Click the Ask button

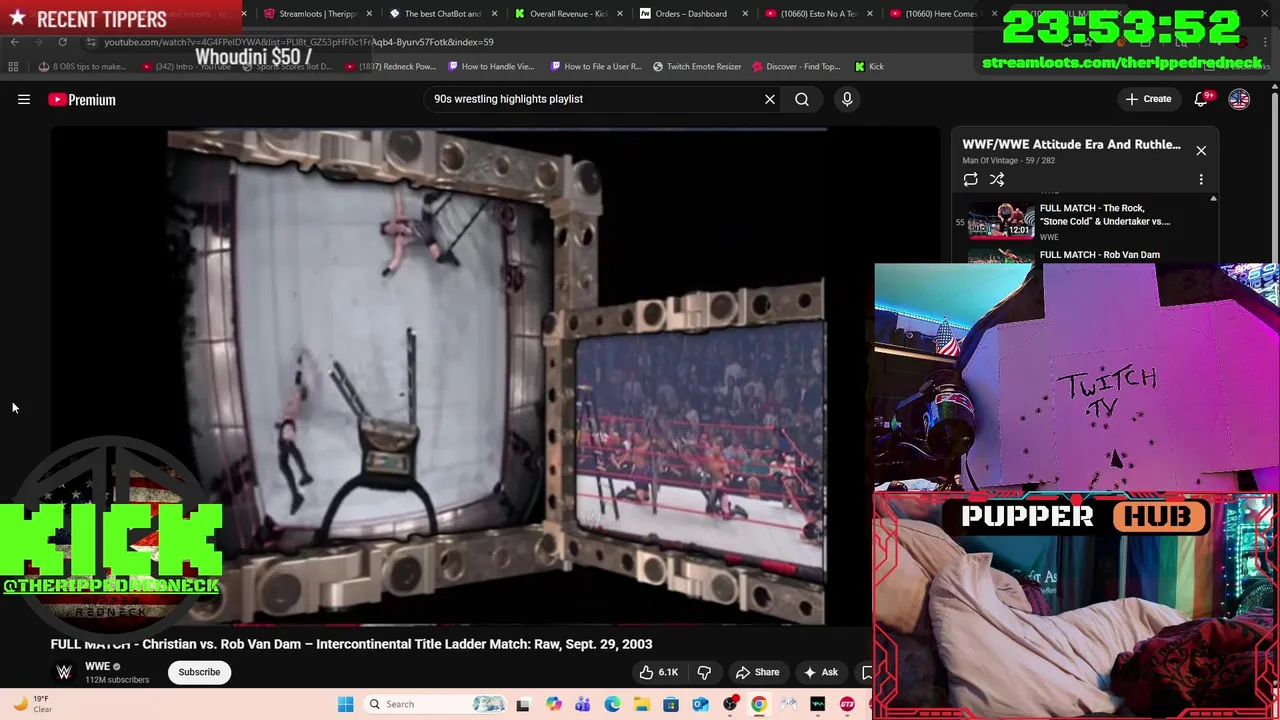coord(820,672)
